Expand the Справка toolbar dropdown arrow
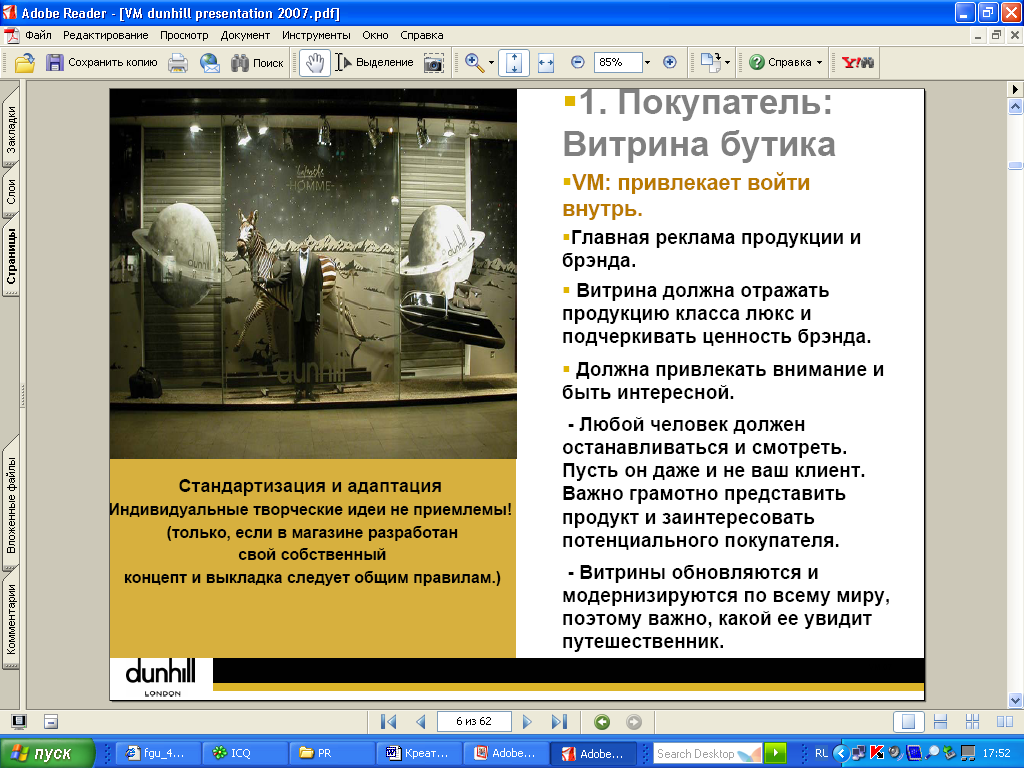Screen dimensions: 1024x768 click(x=820, y=63)
